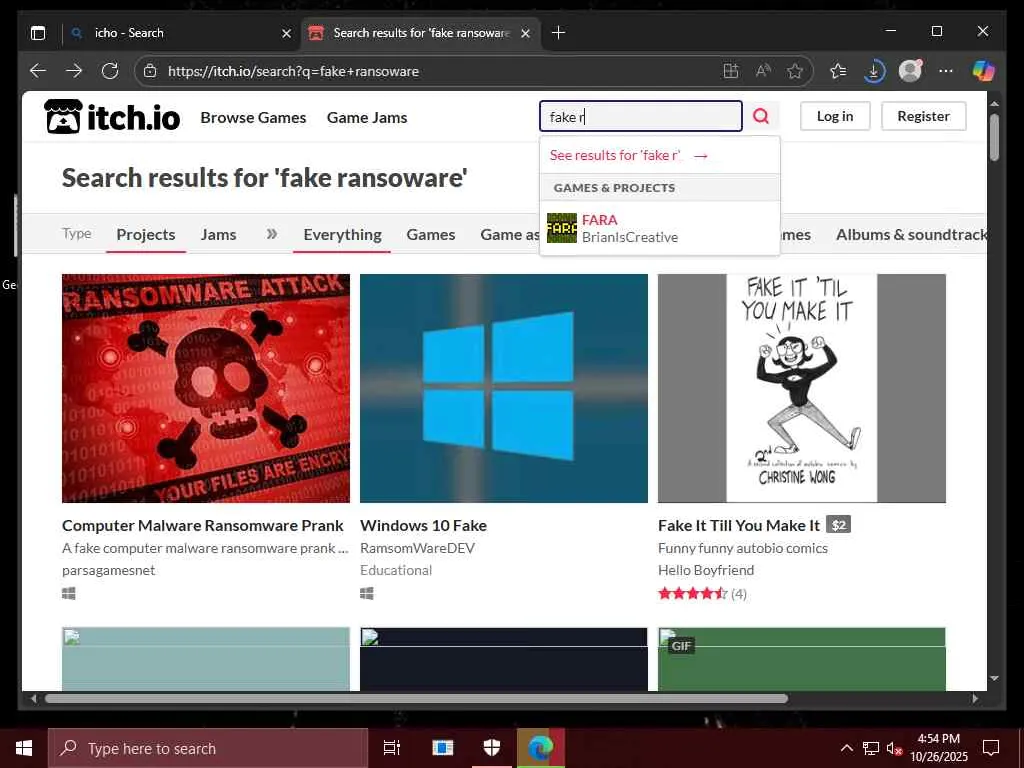Select the Everything filter tab
Screen dimensions: 1024x768
342,234
